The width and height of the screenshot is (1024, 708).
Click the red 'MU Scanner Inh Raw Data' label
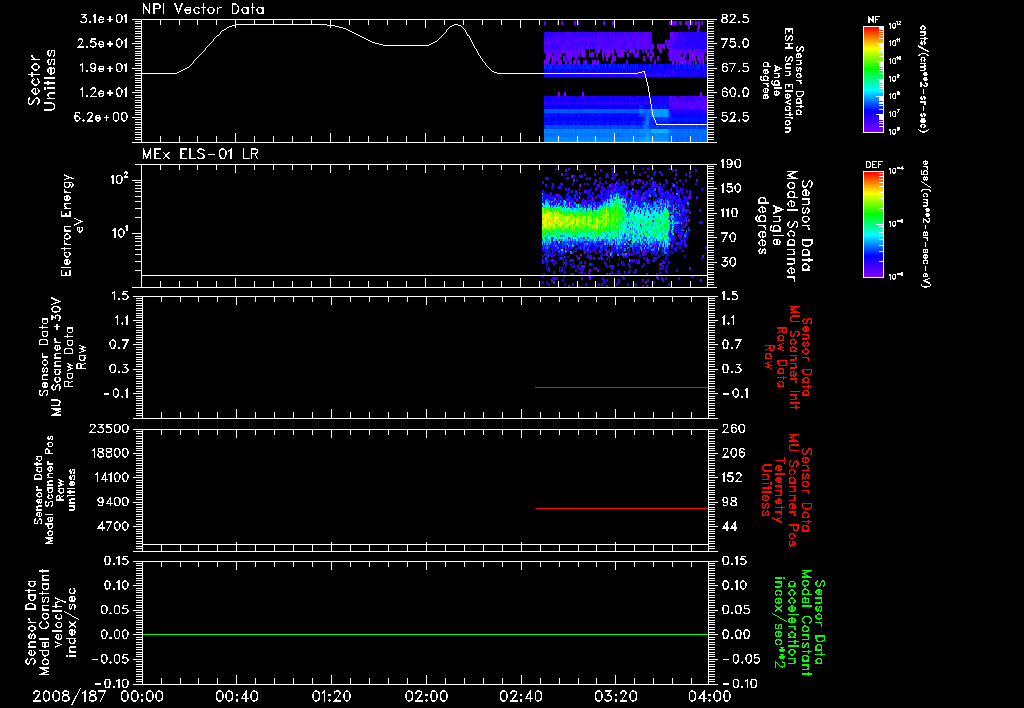coord(788,357)
